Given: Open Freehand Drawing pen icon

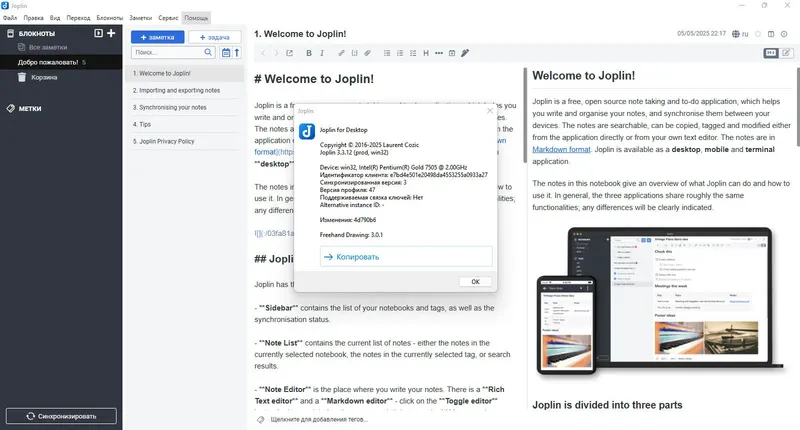Looking at the screenshot, I should (465, 53).
